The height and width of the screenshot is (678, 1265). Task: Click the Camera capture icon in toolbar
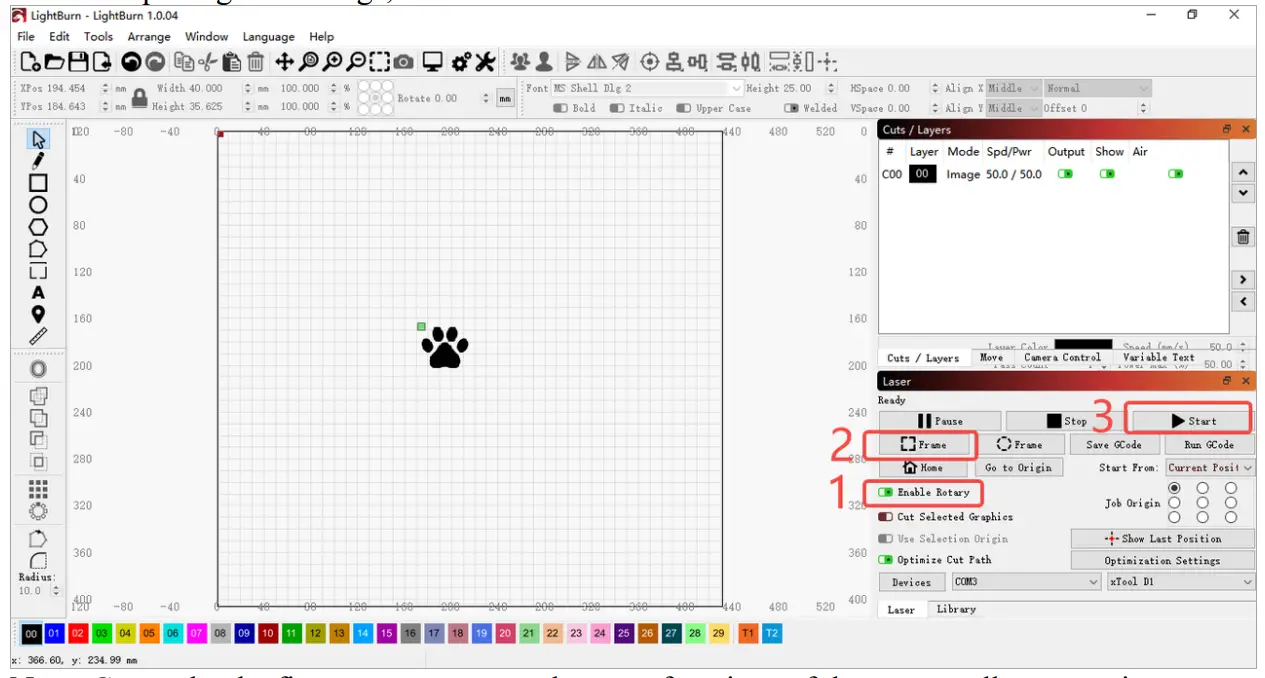[403, 62]
